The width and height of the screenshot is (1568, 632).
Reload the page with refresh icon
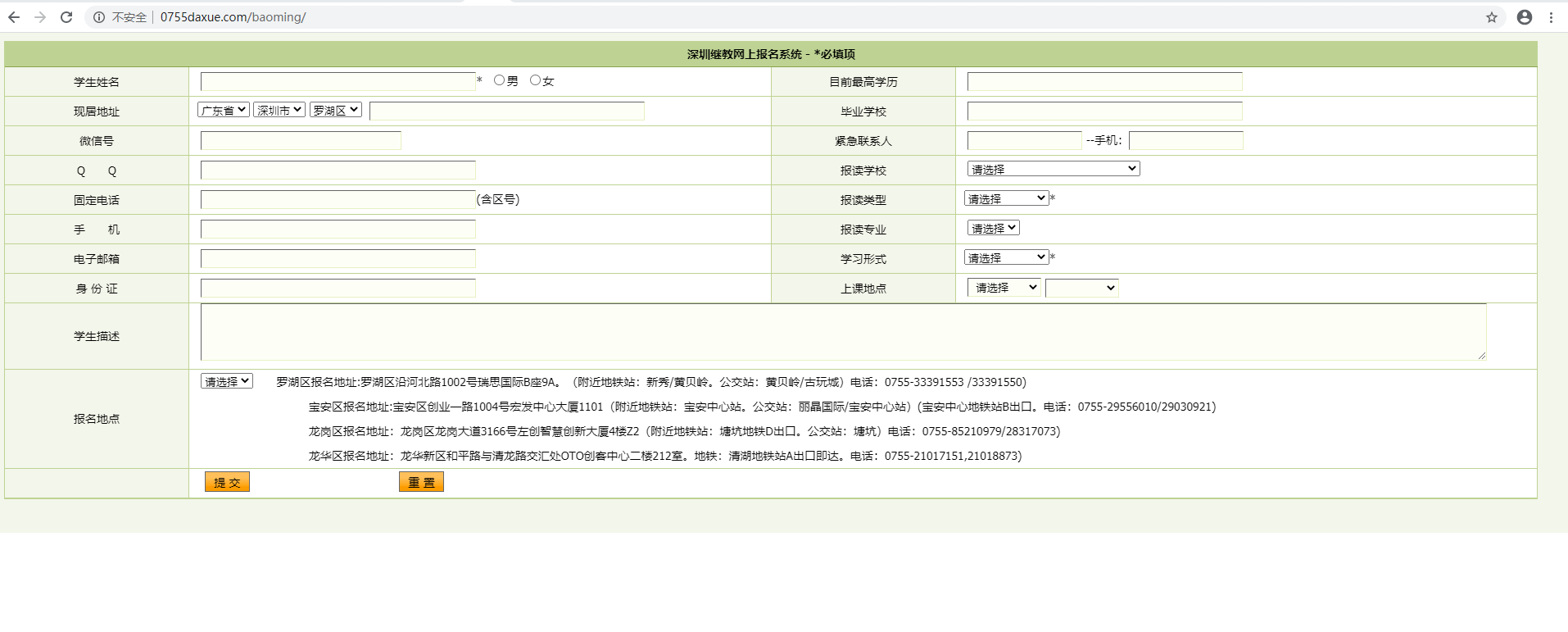pos(66,17)
